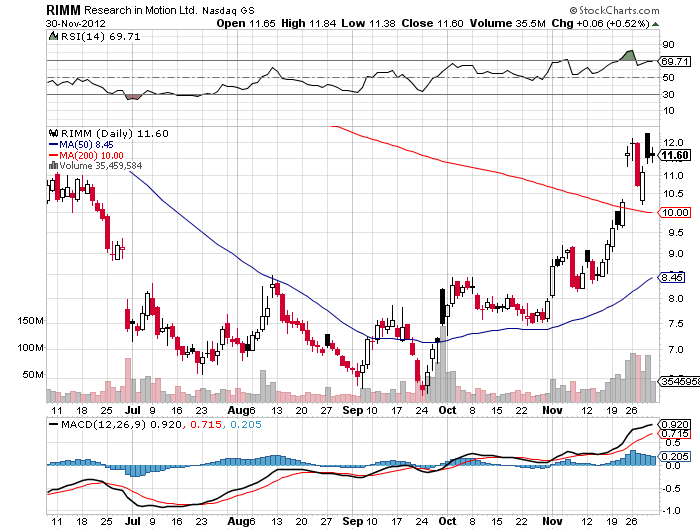Click the red 10.00 MA(200) axis tag
Viewport: 700px width, 530px height.
pos(674,213)
